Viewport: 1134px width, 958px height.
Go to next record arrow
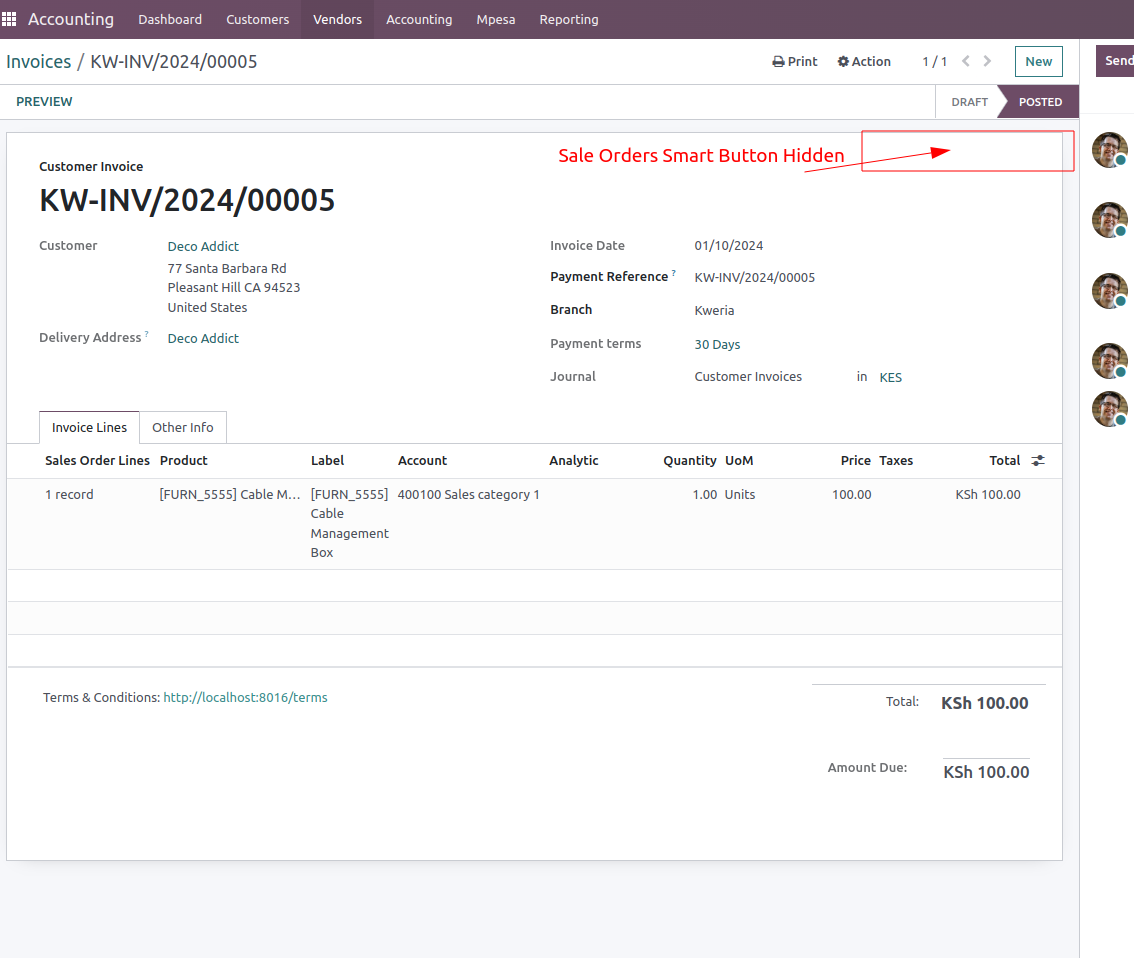click(x=988, y=62)
